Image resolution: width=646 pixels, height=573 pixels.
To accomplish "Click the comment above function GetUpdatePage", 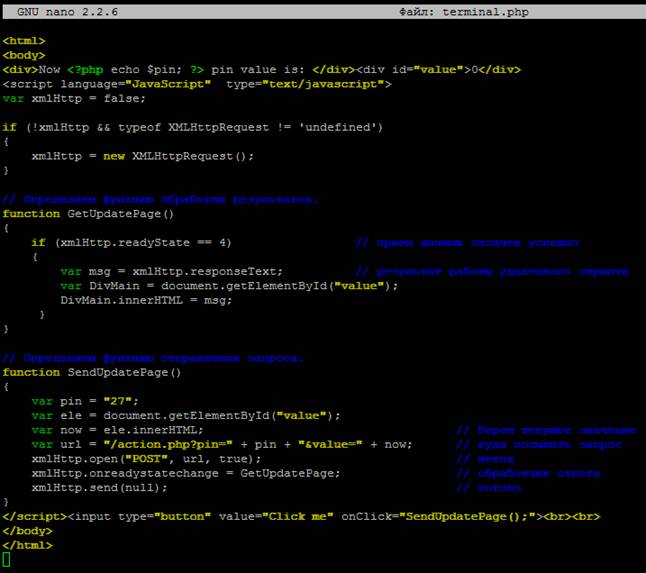I will tap(160, 199).
